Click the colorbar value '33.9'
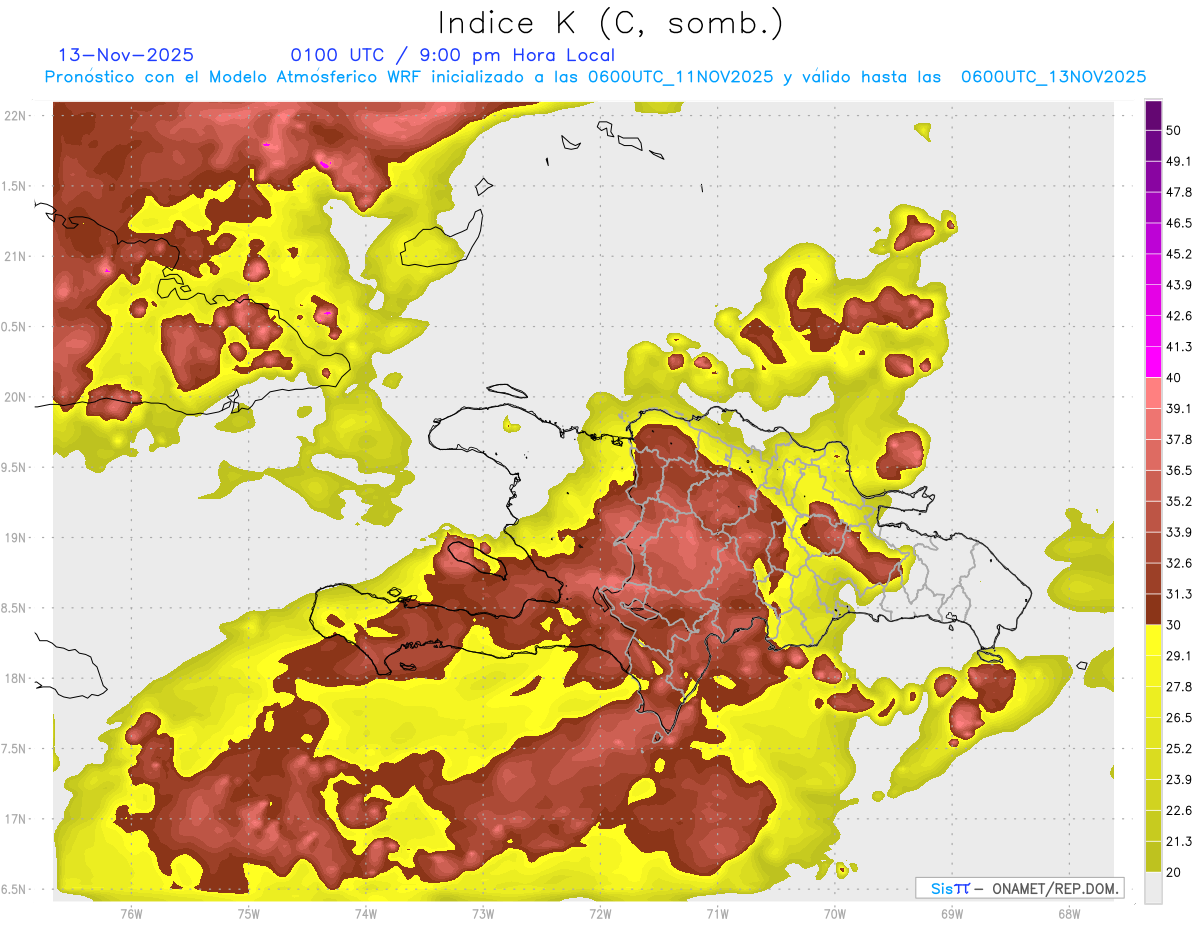This screenshot has height=927, width=1200. click(1180, 532)
